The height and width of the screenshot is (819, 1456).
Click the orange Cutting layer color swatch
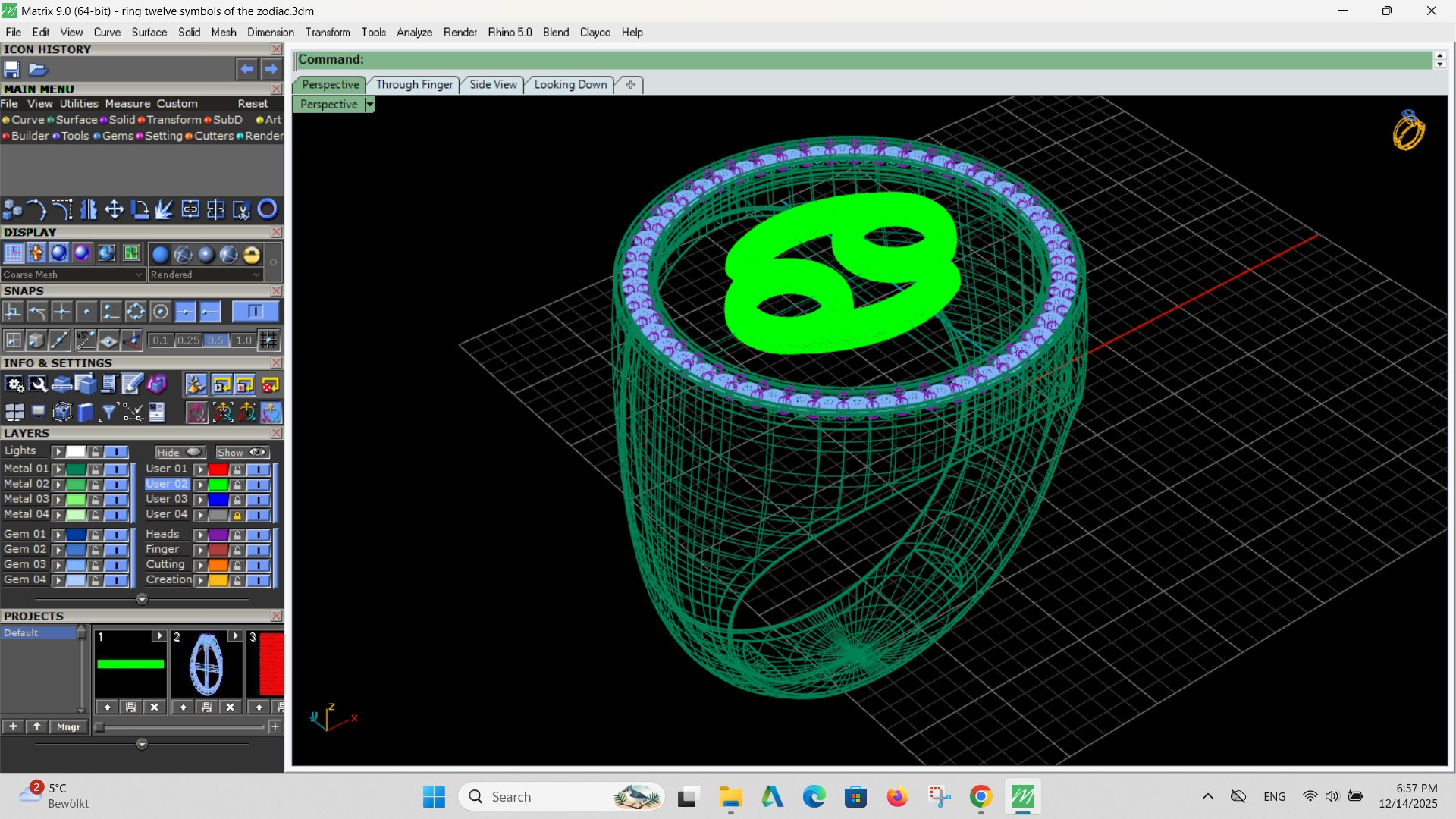point(218,566)
